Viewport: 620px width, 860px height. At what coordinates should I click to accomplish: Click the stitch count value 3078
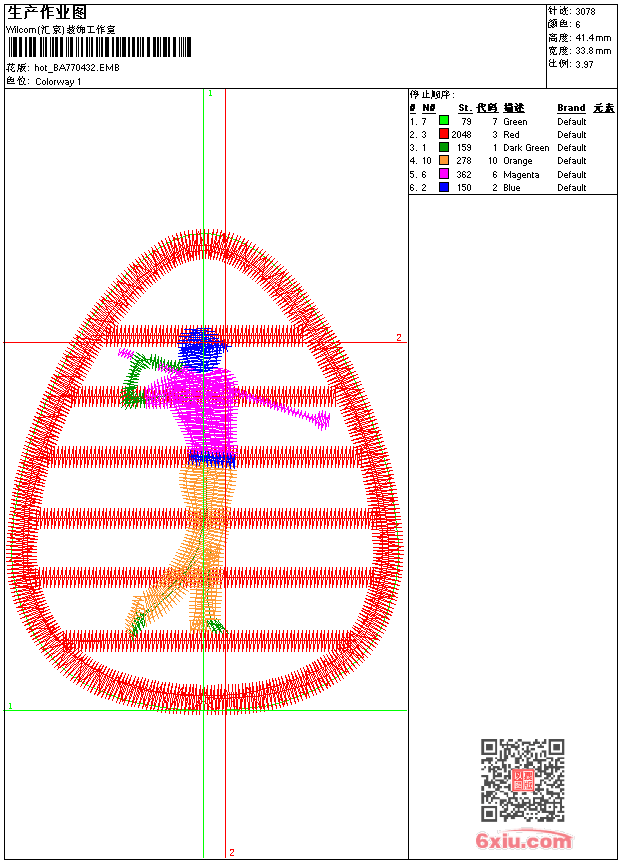[585, 12]
